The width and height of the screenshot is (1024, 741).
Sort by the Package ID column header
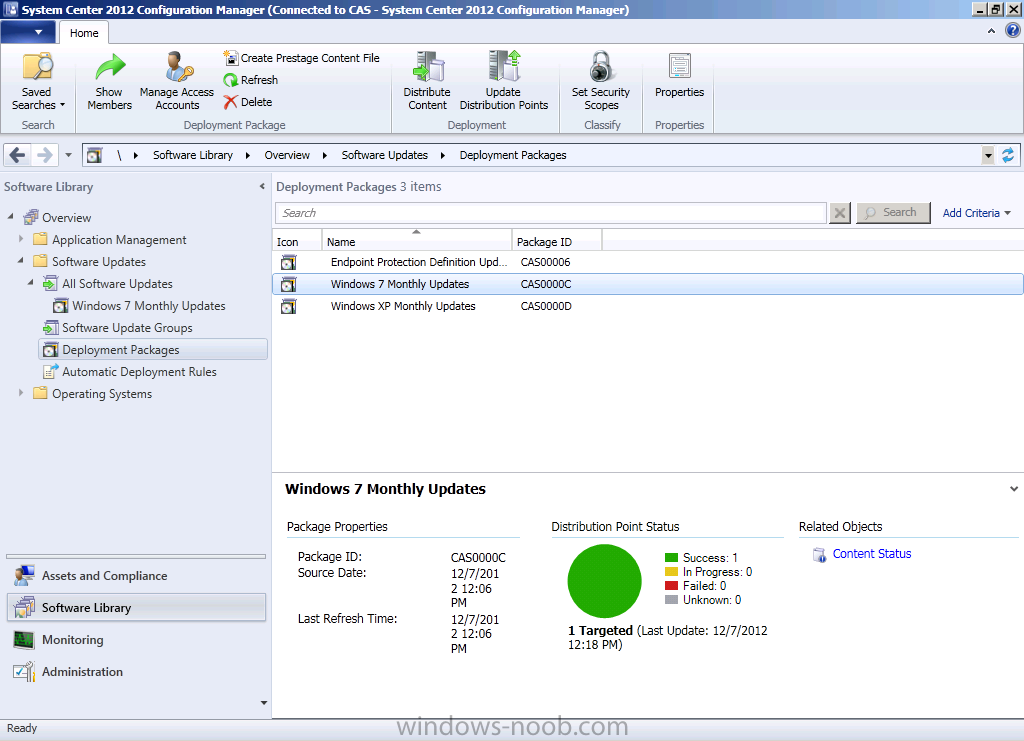(556, 241)
